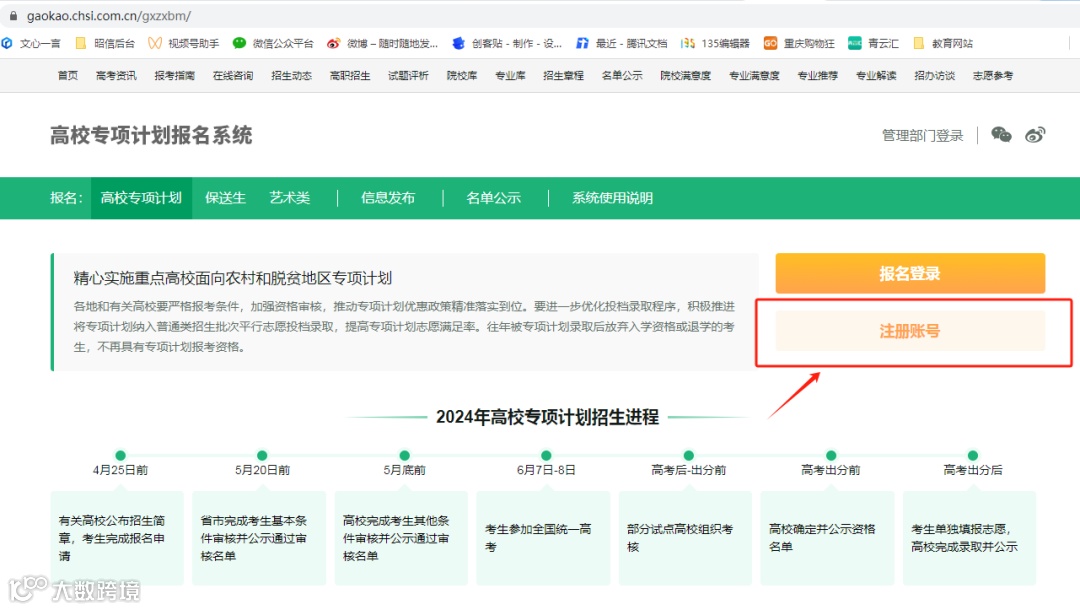
Task: Open the 微信公众平台 bookmark
Action: point(273,43)
